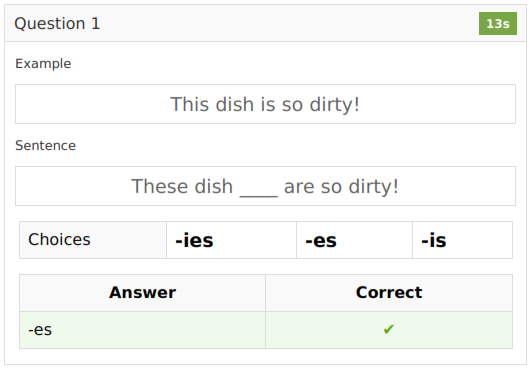The height and width of the screenshot is (369, 532).
Task: Click the "Question 1" heading text
Action: 57,24
